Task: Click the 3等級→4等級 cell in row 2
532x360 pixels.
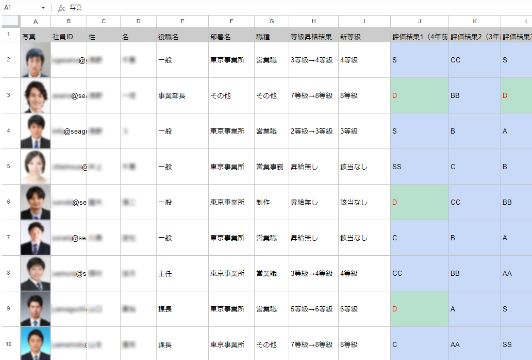Action: tap(314, 60)
